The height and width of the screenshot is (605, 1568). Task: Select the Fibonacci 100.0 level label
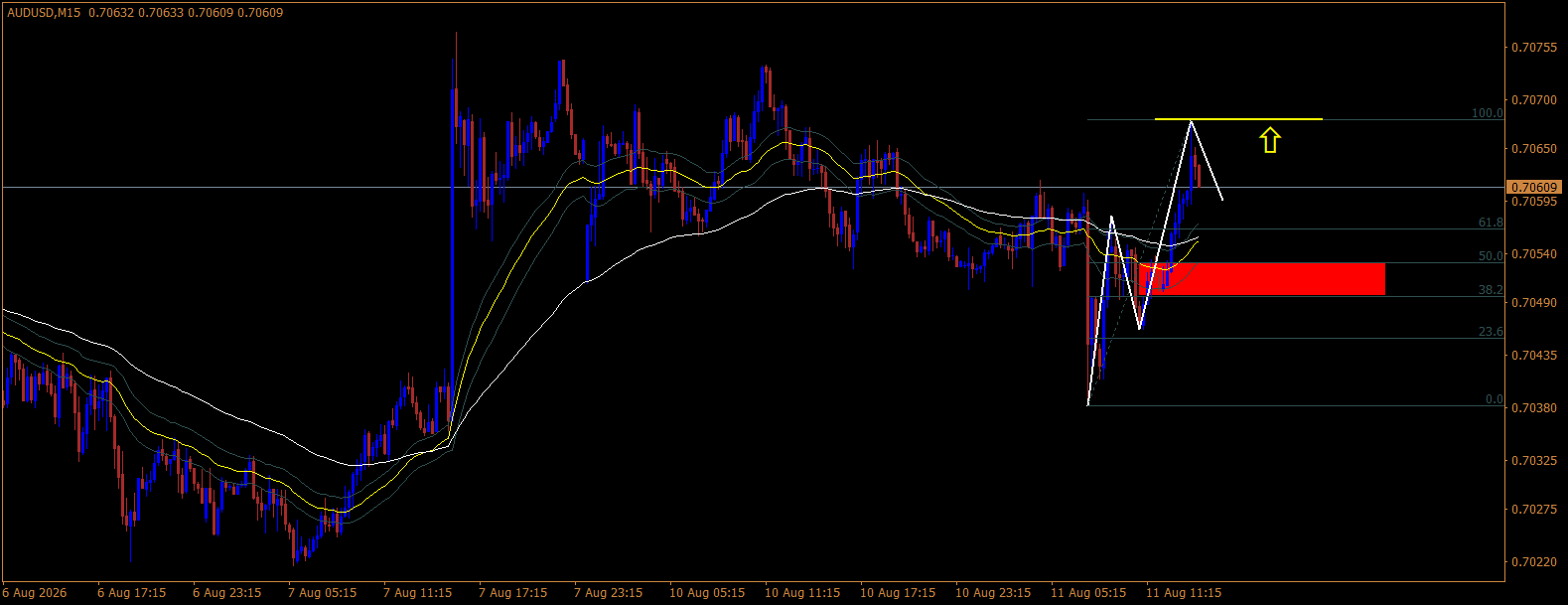point(1488,113)
